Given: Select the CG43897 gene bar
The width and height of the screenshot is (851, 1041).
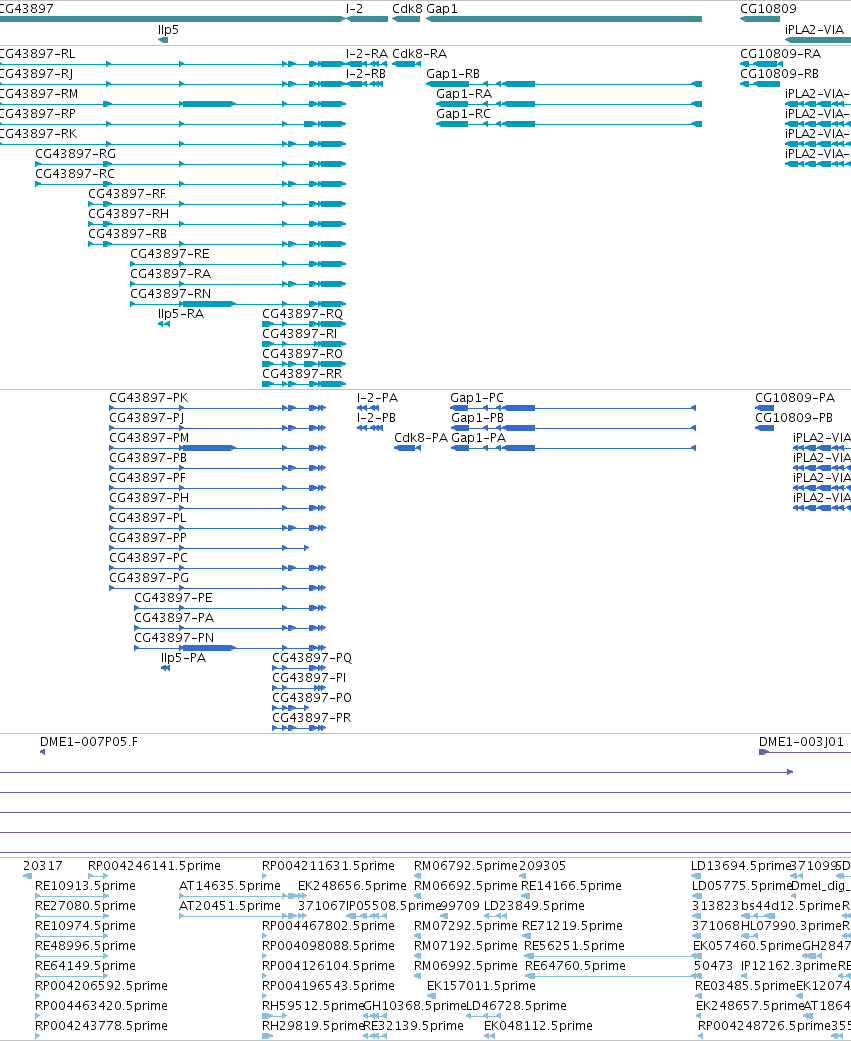Looking at the screenshot, I should click(x=172, y=19).
